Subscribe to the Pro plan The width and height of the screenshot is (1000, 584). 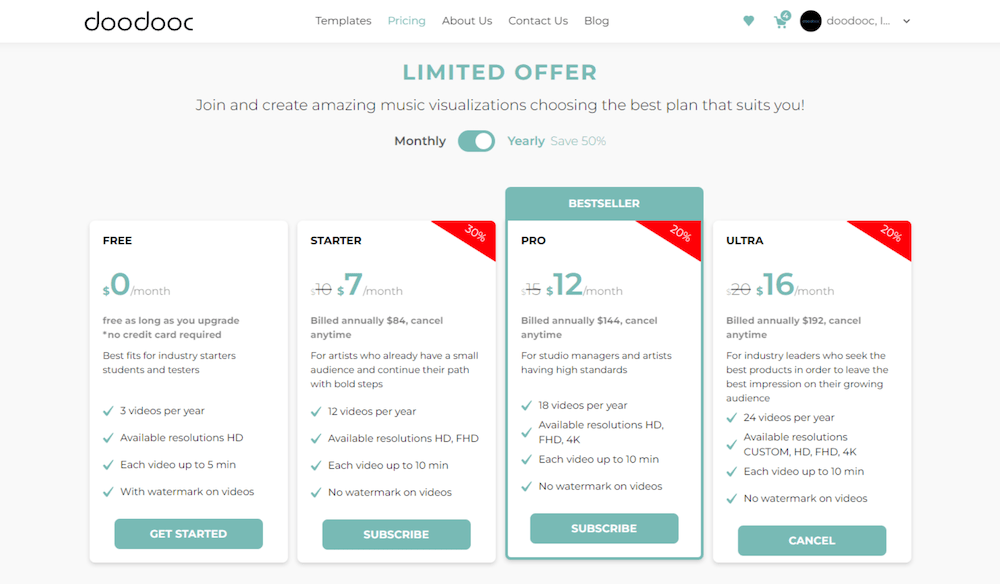604,528
